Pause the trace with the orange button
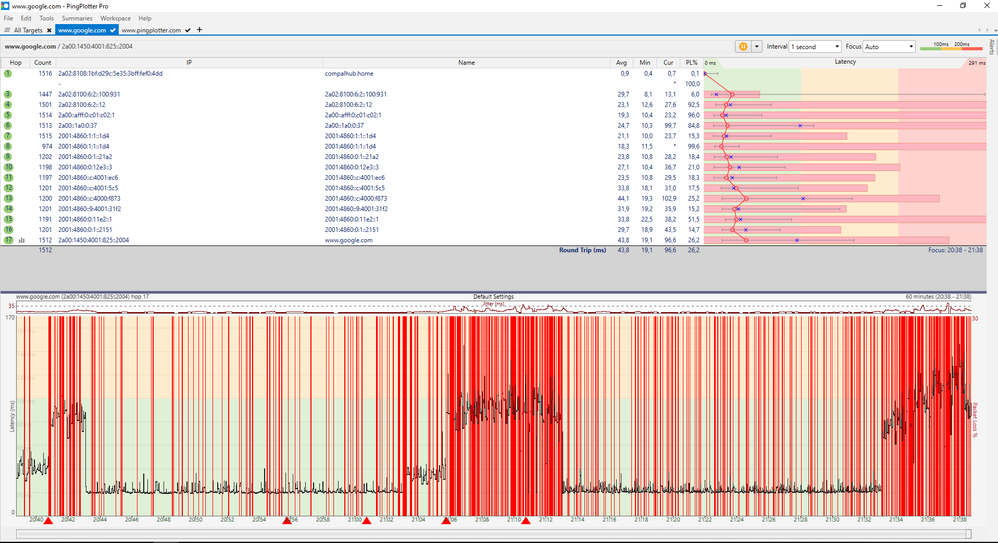This screenshot has width=998, height=543. (743, 46)
